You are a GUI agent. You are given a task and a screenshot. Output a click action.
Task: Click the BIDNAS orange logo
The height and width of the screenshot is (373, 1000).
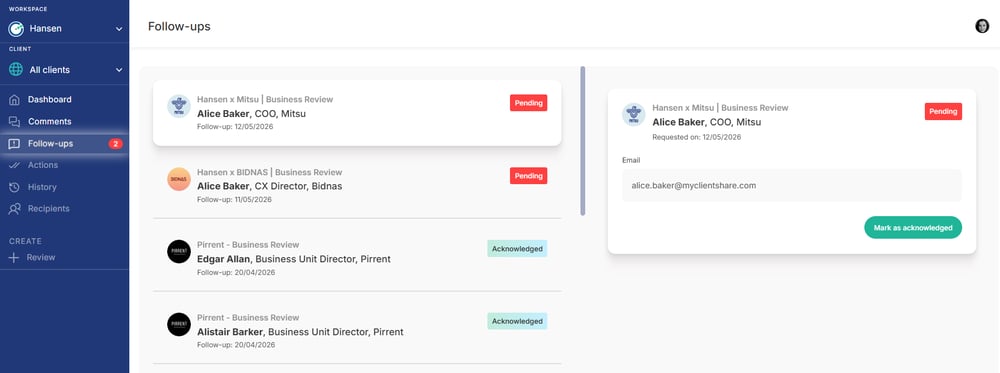click(179, 179)
